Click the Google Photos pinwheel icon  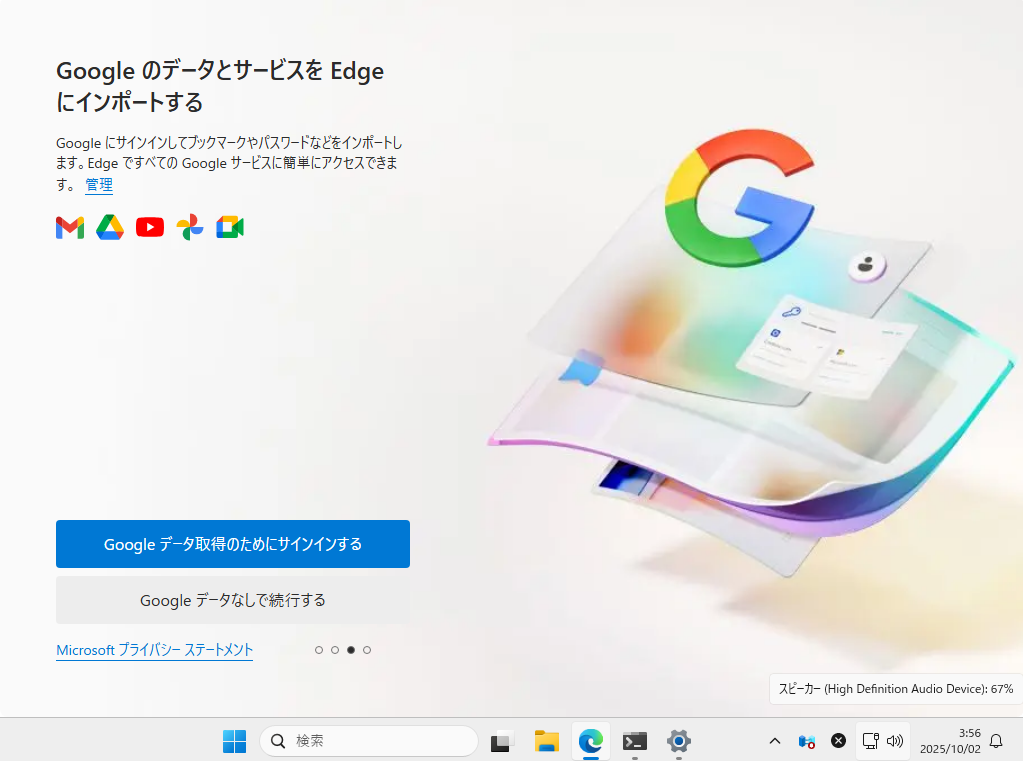pos(190,228)
